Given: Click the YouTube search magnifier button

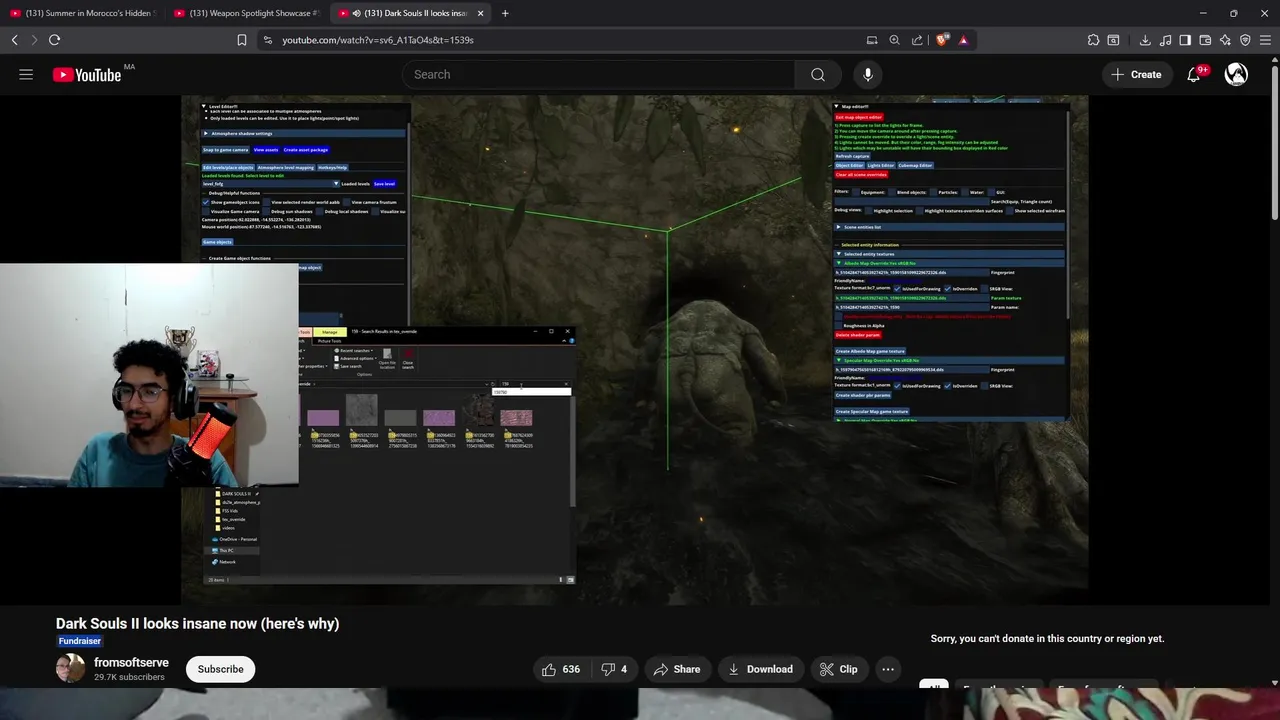Looking at the screenshot, I should pyautogui.click(x=818, y=74).
